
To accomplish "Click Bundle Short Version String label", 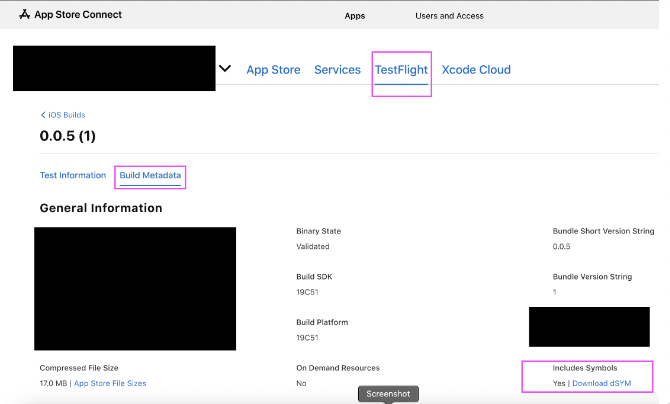I will (x=603, y=231).
